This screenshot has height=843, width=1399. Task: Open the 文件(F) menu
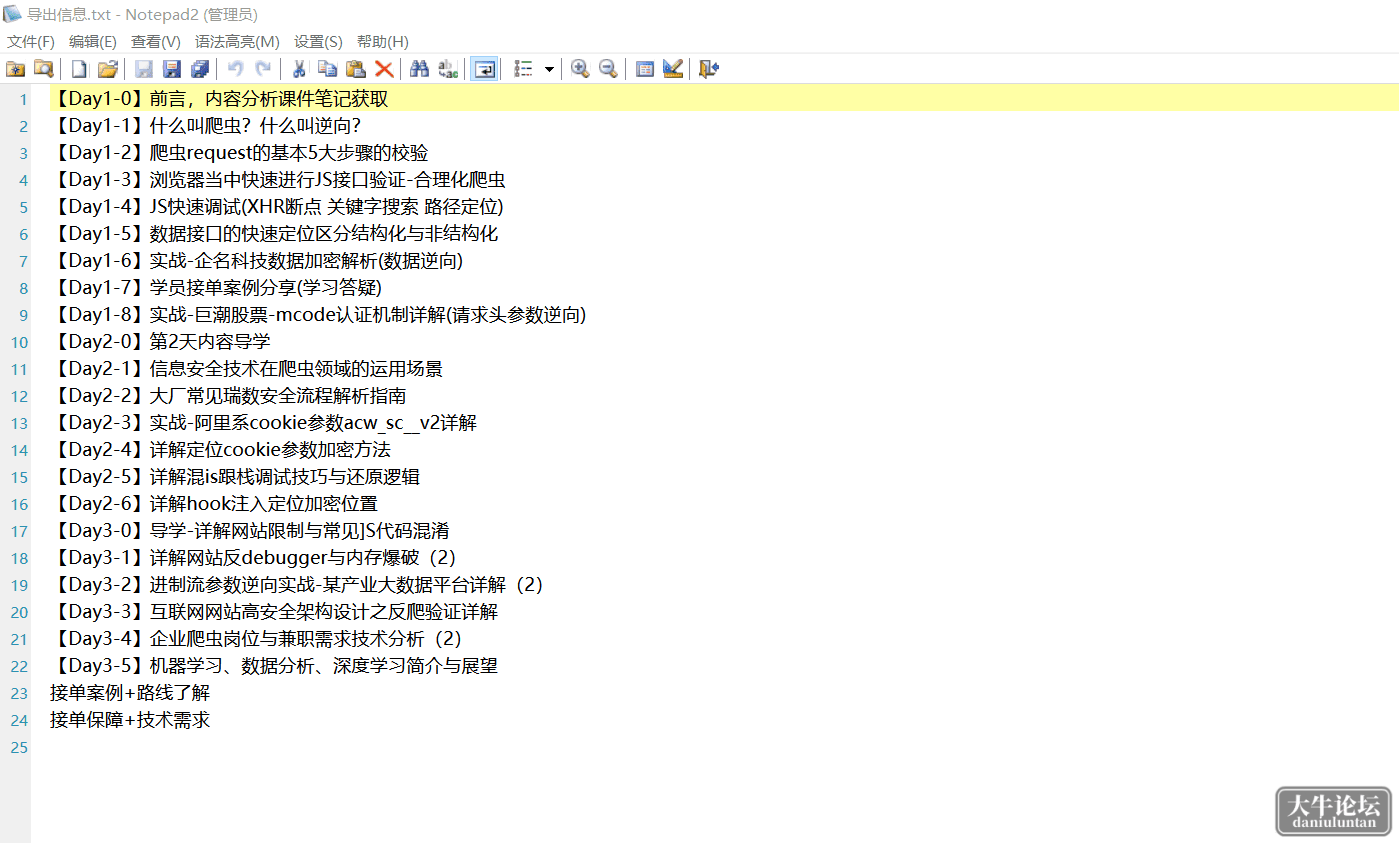coord(31,42)
